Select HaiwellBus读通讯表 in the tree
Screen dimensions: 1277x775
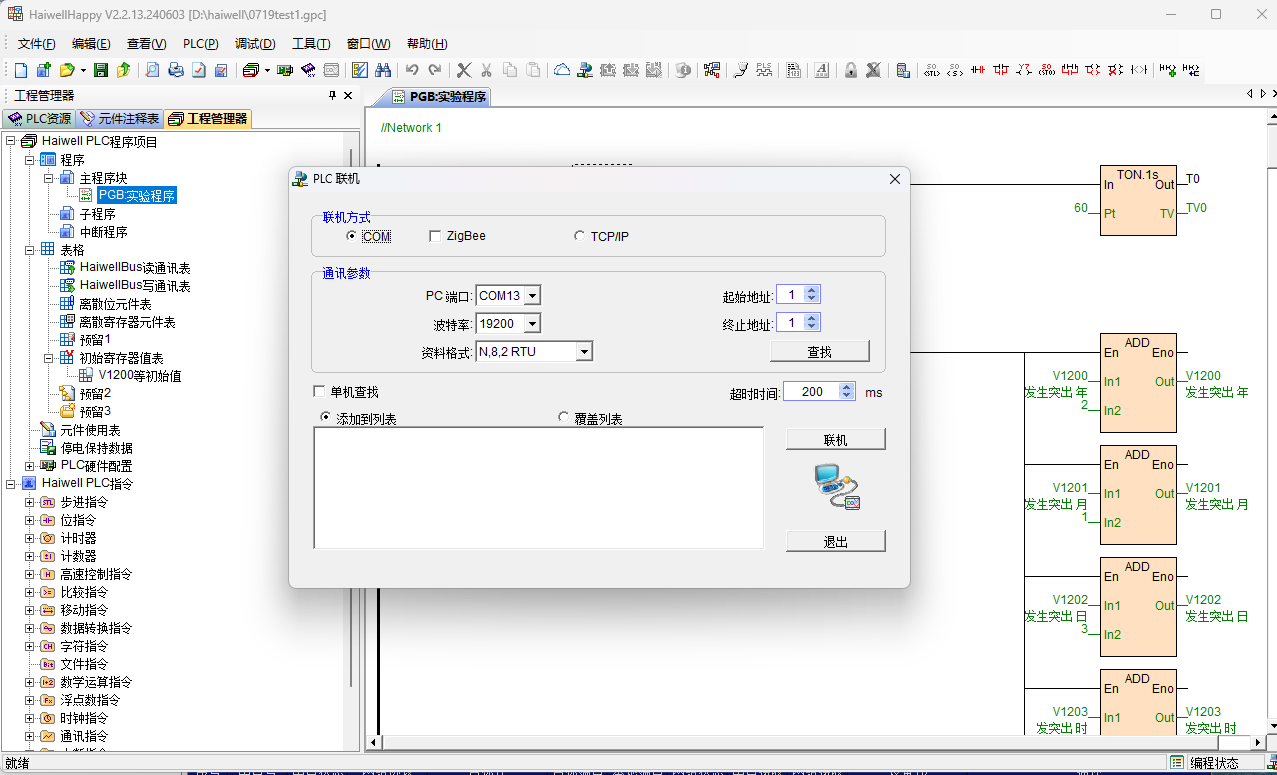(x=135, y=268)
